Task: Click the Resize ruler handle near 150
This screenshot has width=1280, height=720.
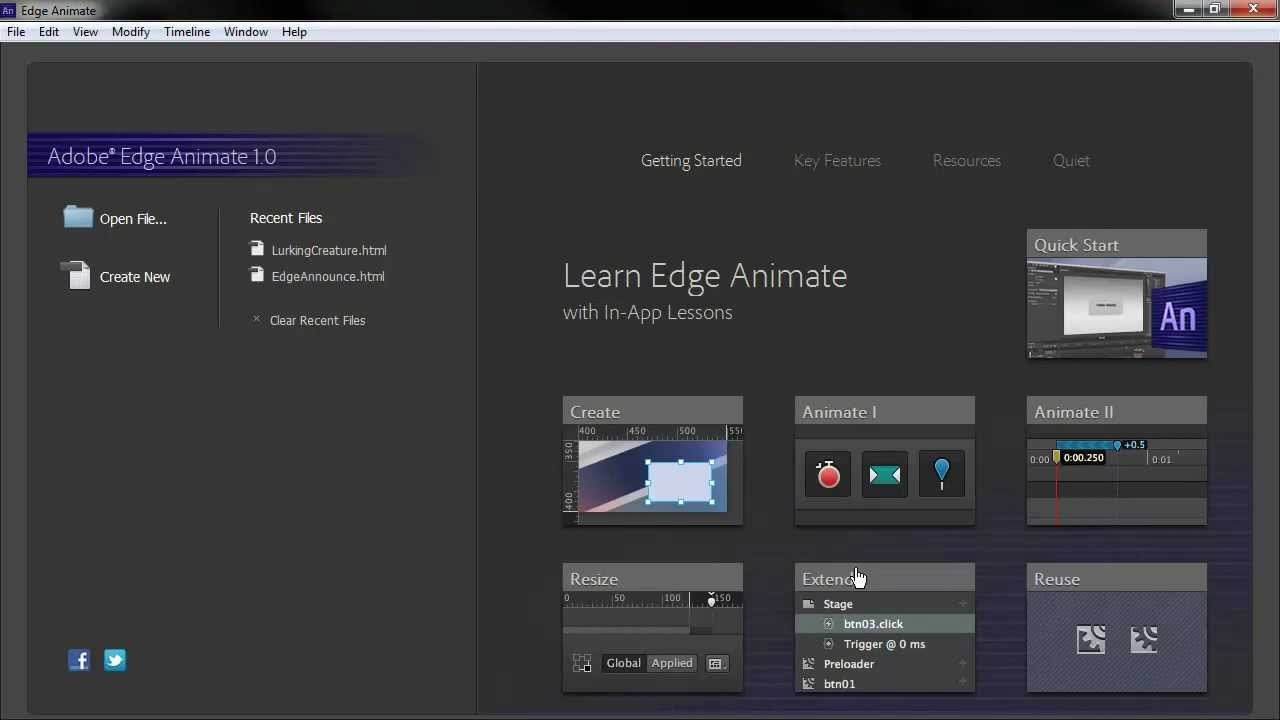Action: point(711,601)
